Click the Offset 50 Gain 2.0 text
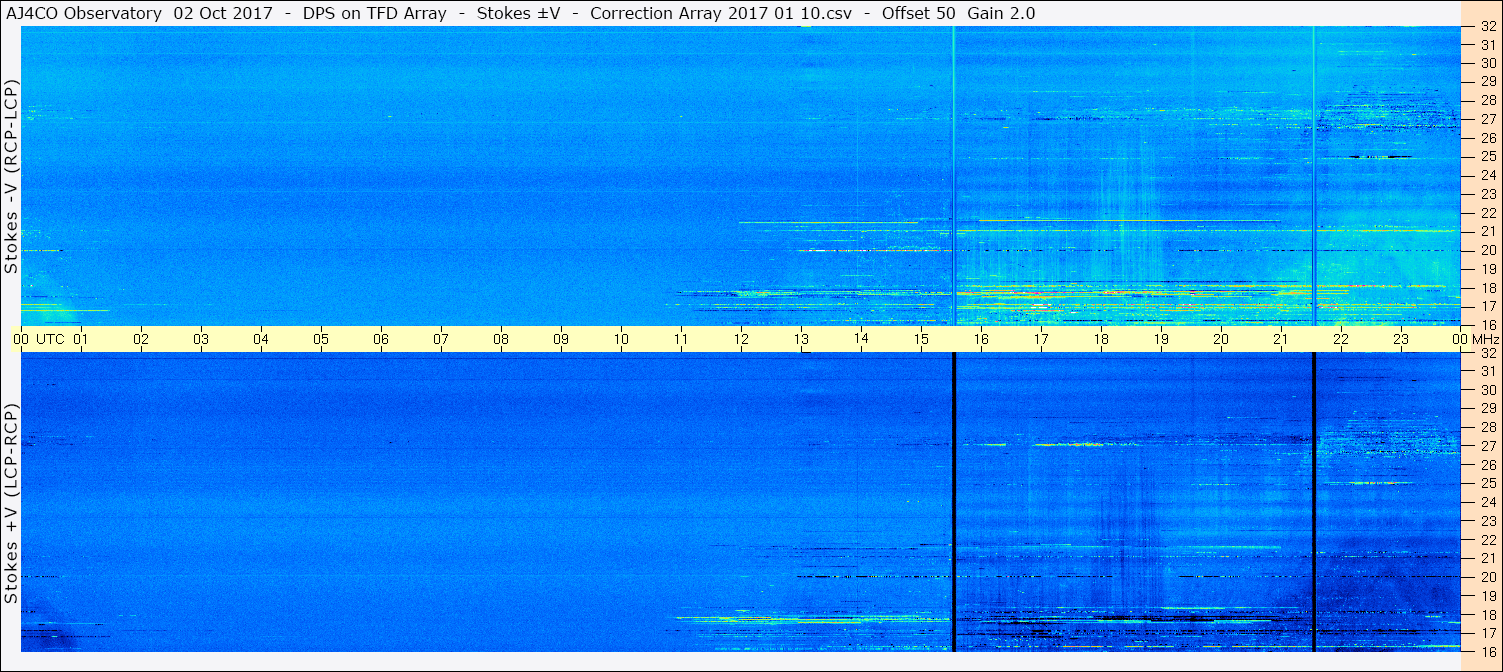 point(958,13)
